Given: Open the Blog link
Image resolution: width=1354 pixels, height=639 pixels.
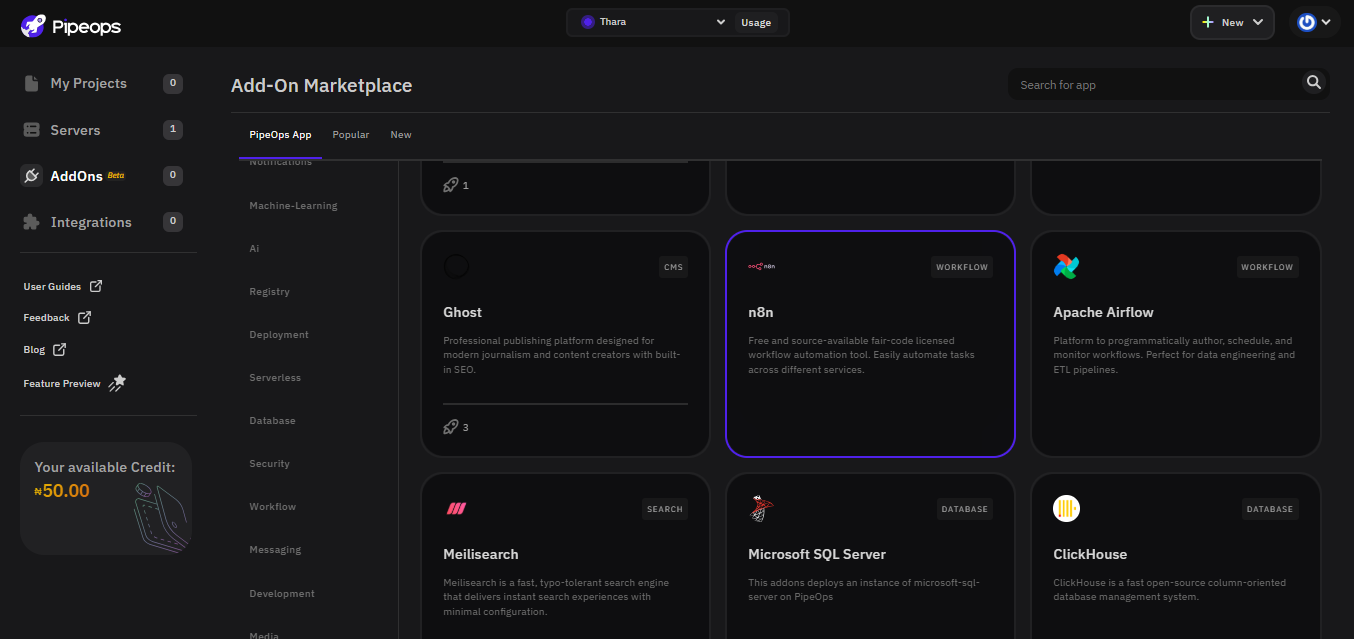Looking at the screenshot, I should [x=34, y=349].
